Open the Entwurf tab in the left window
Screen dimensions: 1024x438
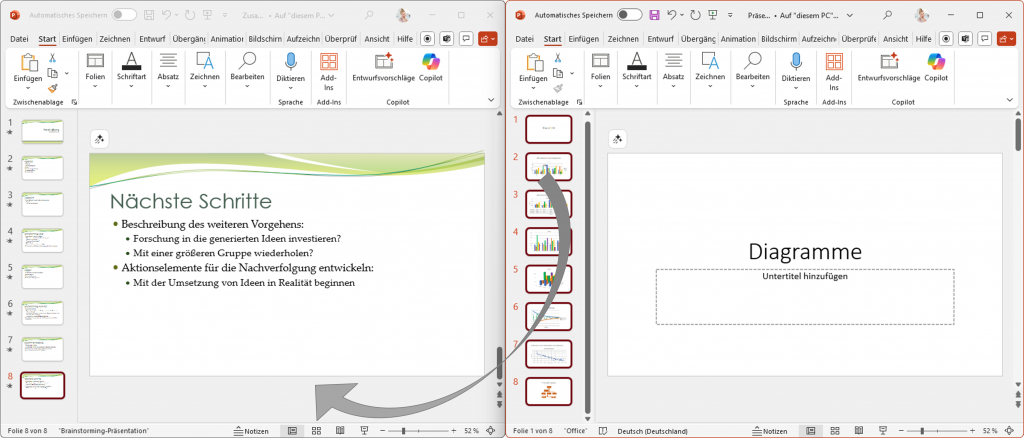click(152, 38)
